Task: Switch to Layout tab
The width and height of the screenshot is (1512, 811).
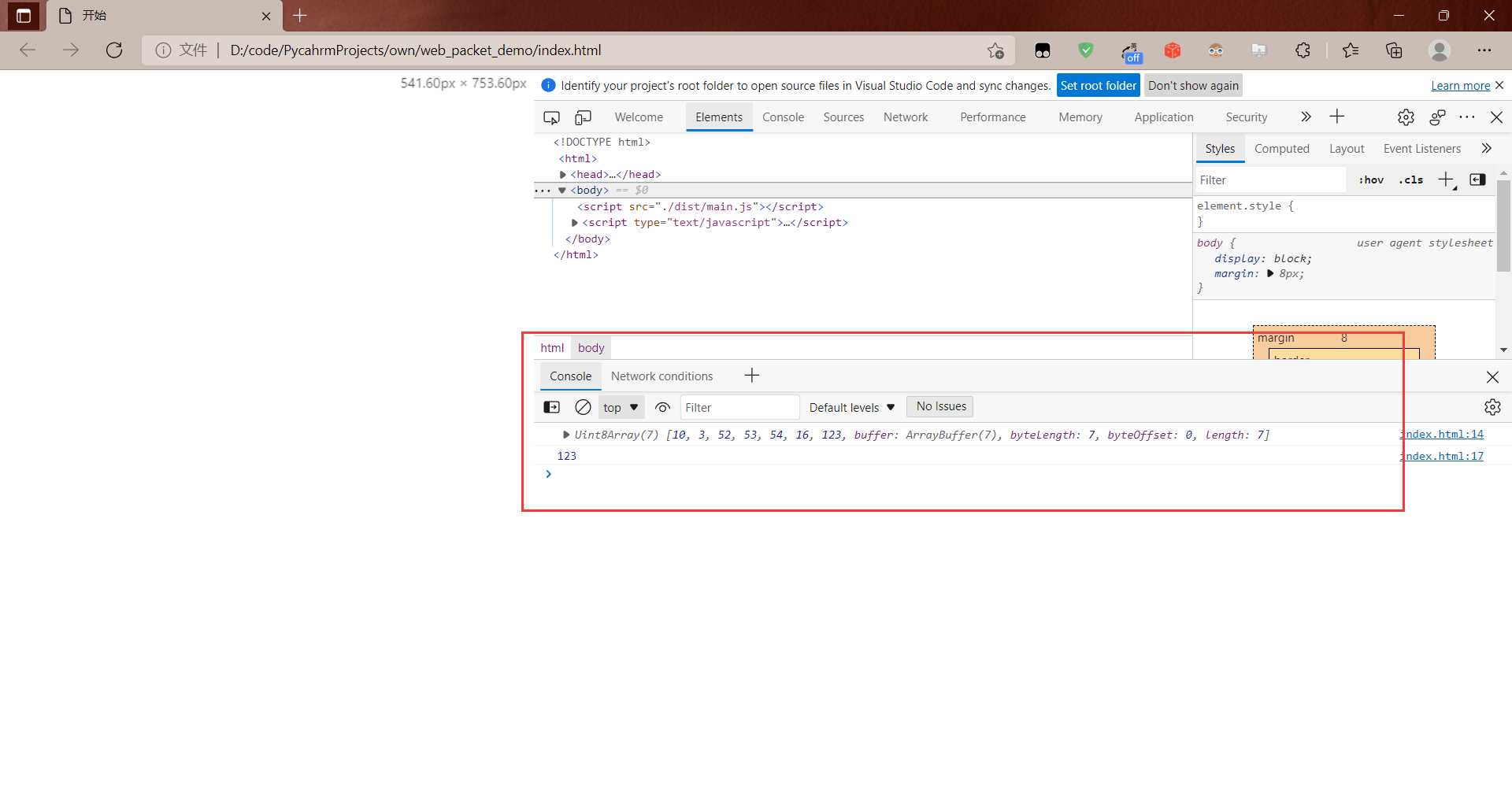Action: [x=1347, y=149]
